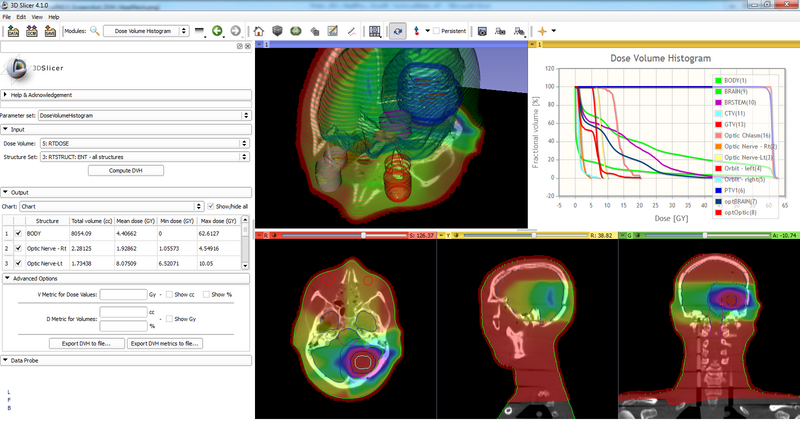The height and width of the screenshot is (430, 800).
Task: Uncheck the BODY structure row checkbox
Action: click(19, 233)
